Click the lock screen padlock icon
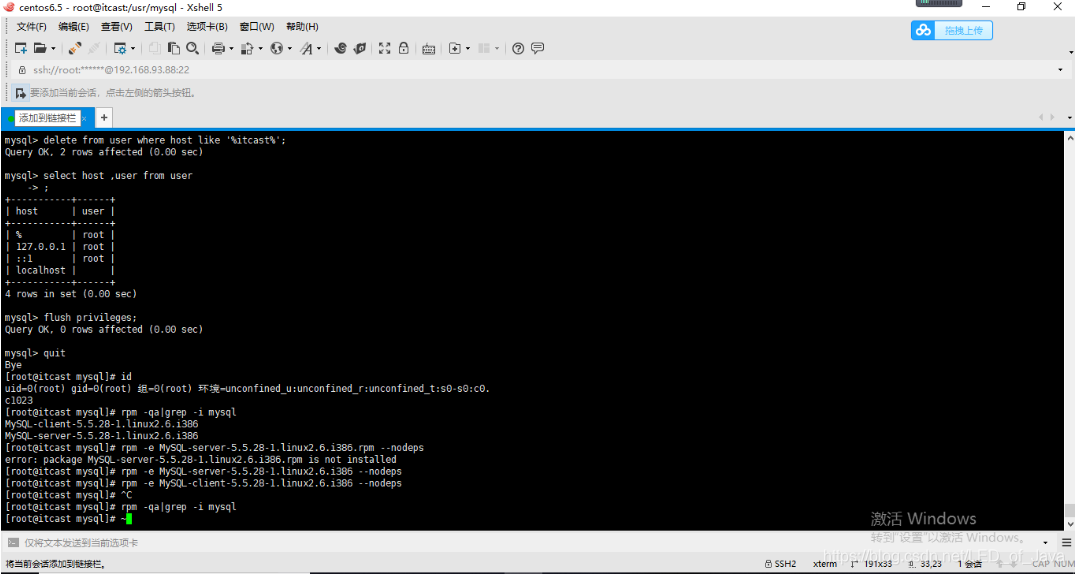This screenshot has height=575, width=1075. [404, 48]
